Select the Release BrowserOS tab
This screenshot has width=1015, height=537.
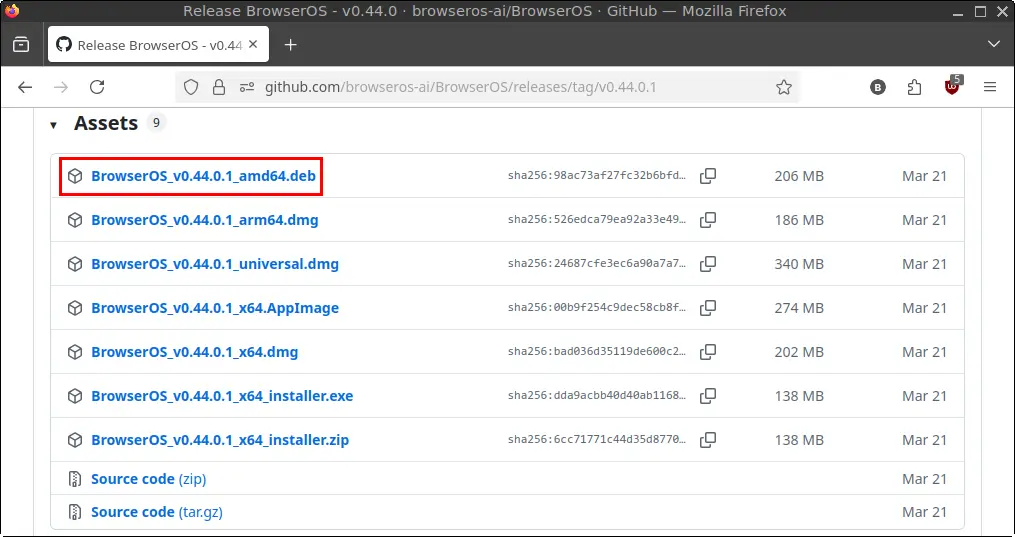[159, 45]
